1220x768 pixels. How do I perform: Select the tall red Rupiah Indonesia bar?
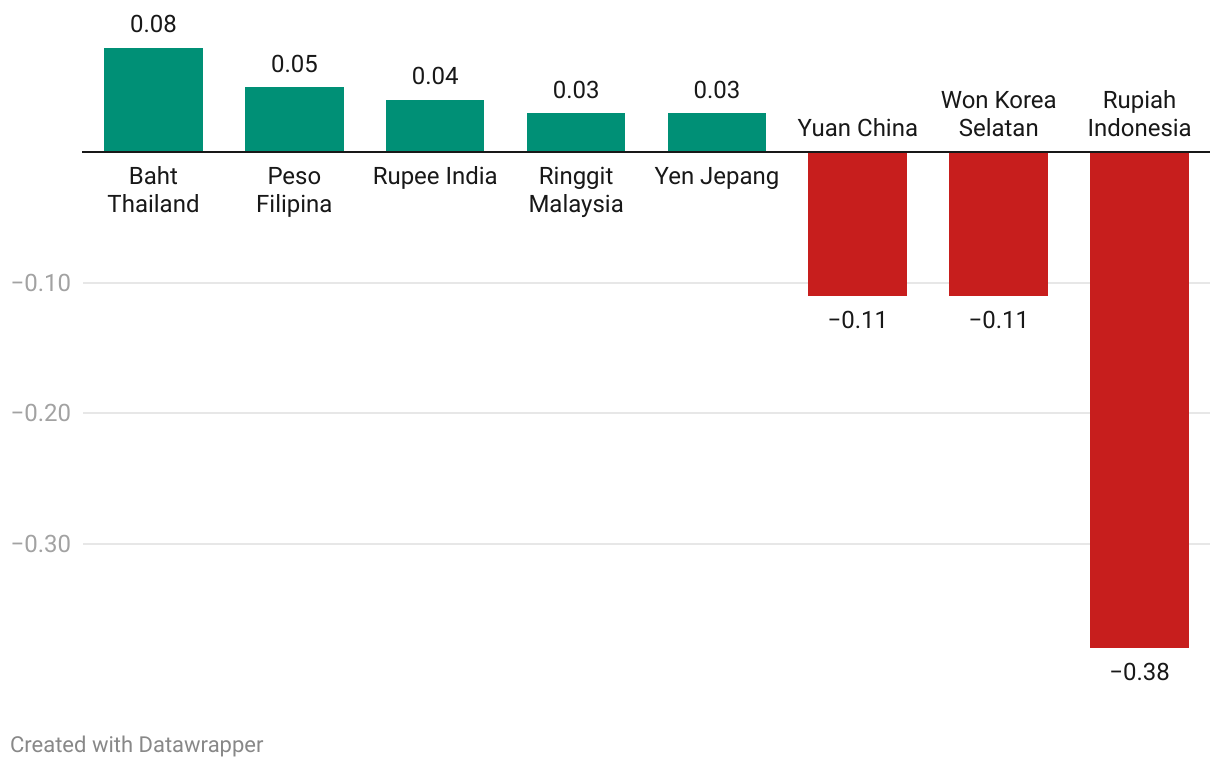click(1139, 400)
